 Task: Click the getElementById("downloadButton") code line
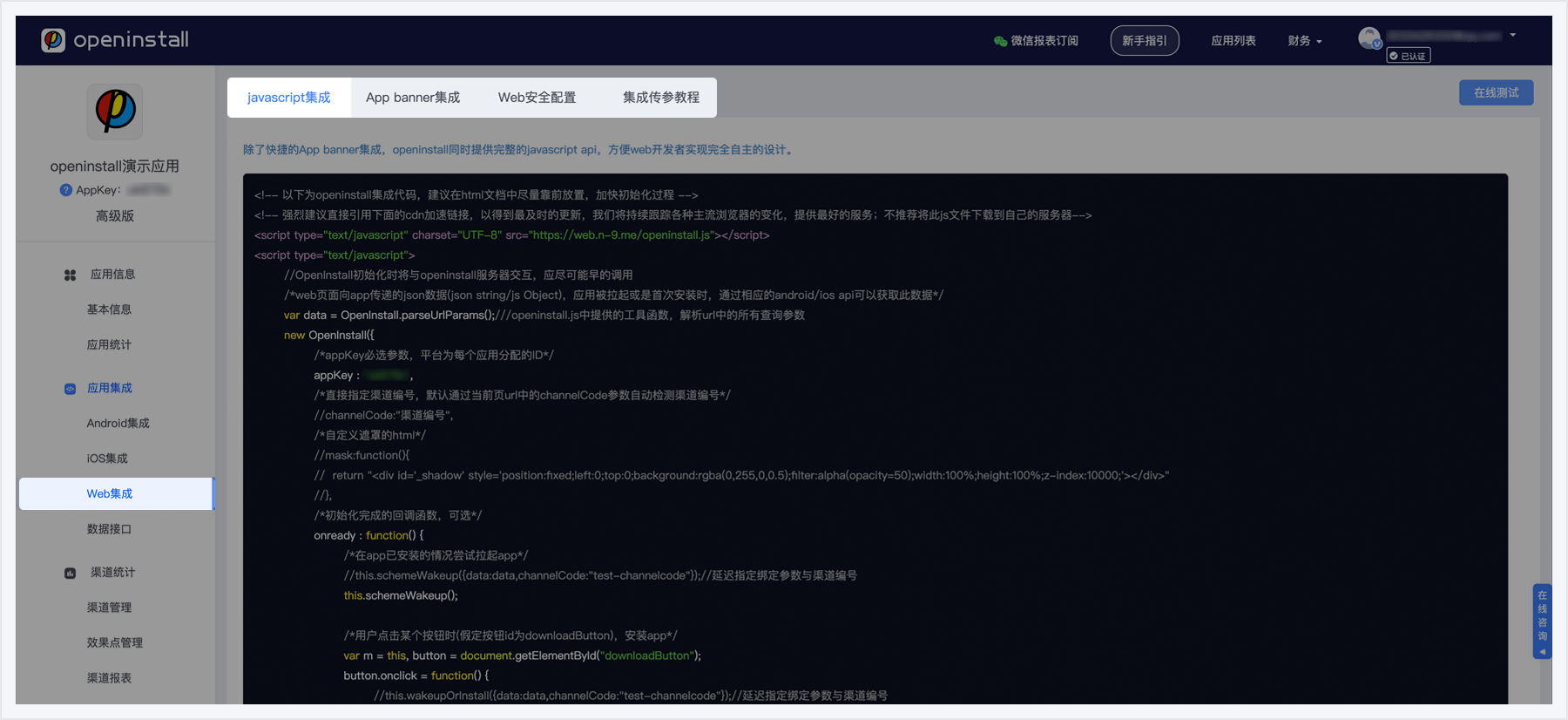pos(523,655)
